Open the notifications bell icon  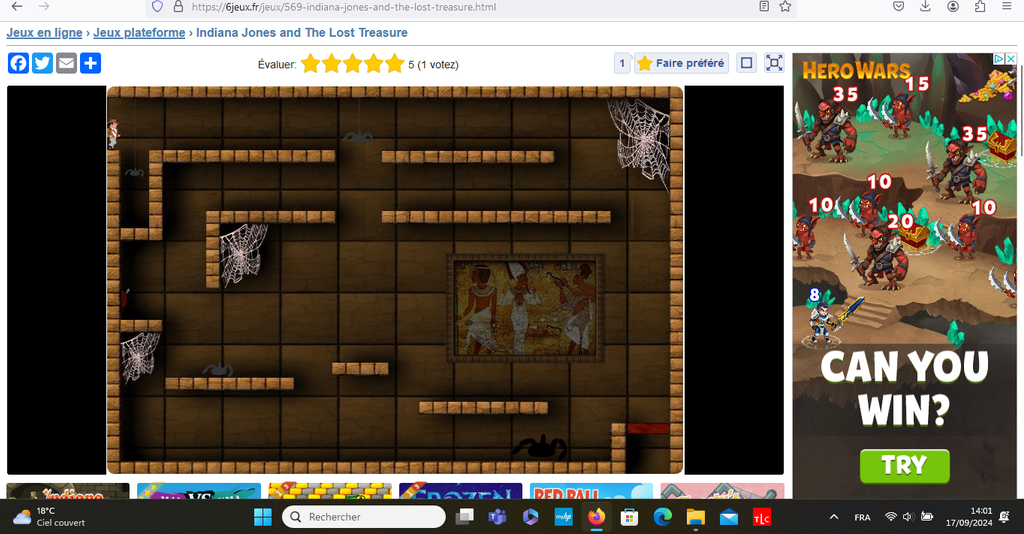(1004, 517)
